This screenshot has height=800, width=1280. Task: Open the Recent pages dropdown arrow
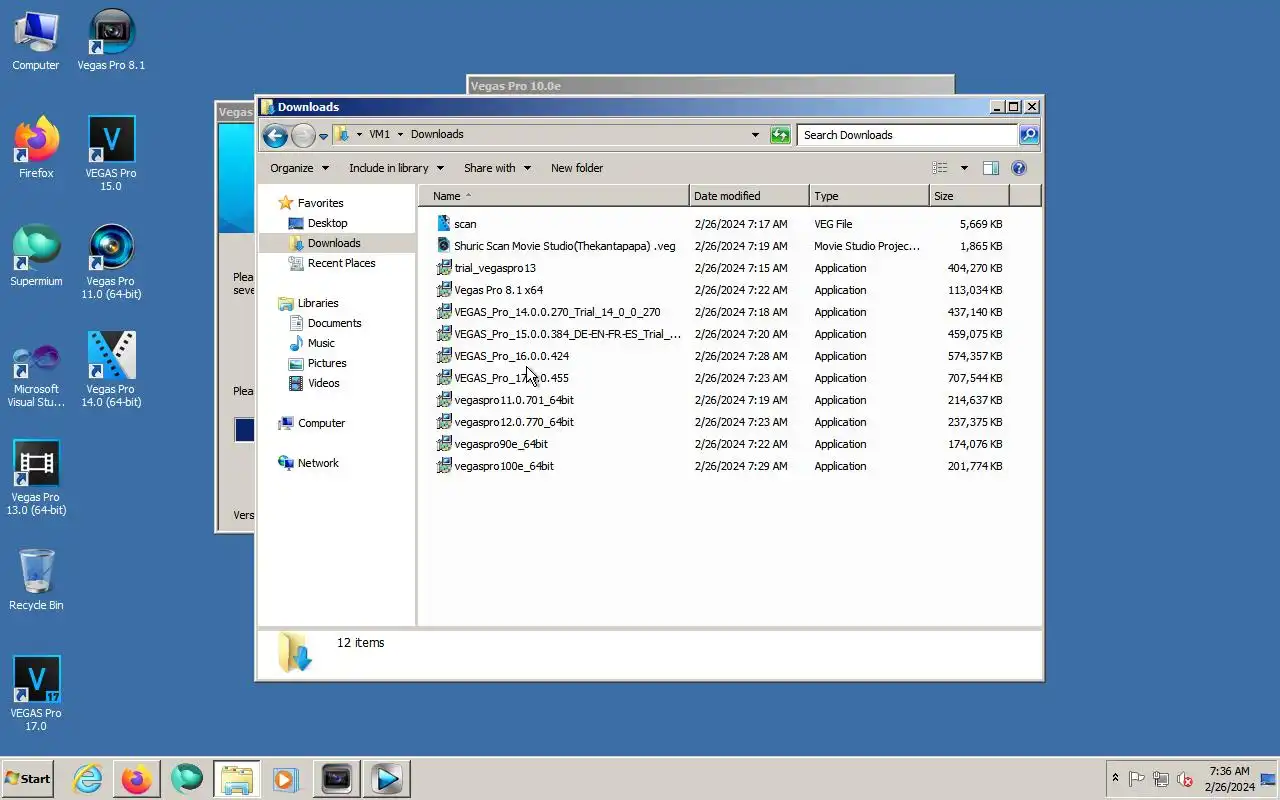click(x=323, y=136)
